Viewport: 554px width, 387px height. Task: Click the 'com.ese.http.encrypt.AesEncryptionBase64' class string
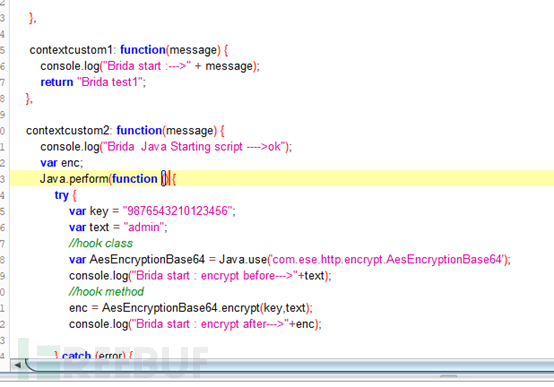pyautogui.click(x=387, y=259)
